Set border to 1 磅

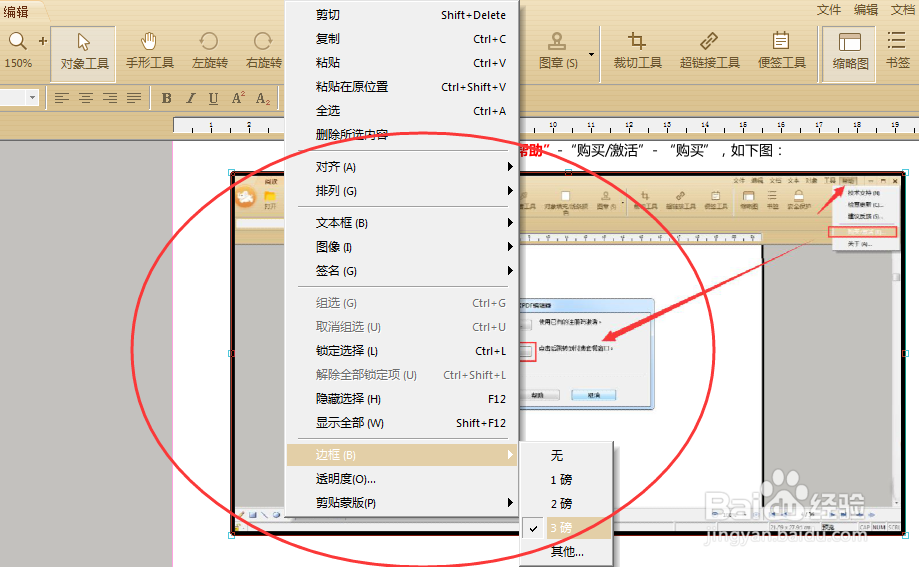point(567,480)
